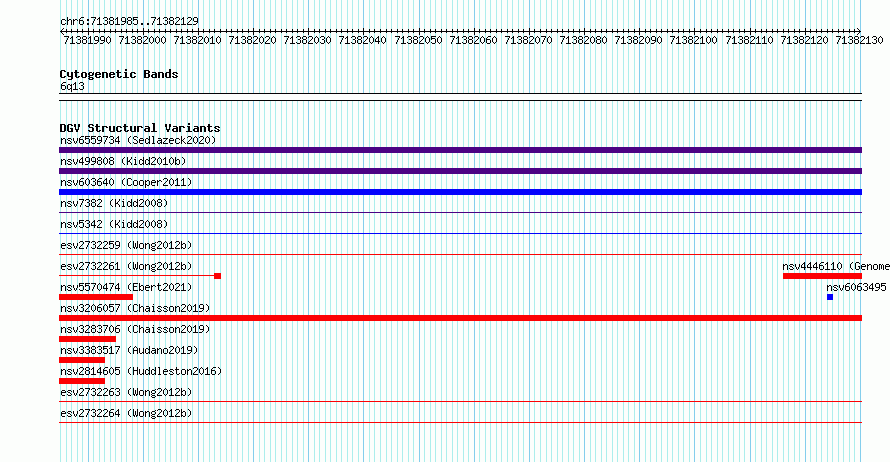Viewport: 890px width, 462px height.
Task: Click the thick blue bar under nsv603640
Action: click(x=460, y=192)
